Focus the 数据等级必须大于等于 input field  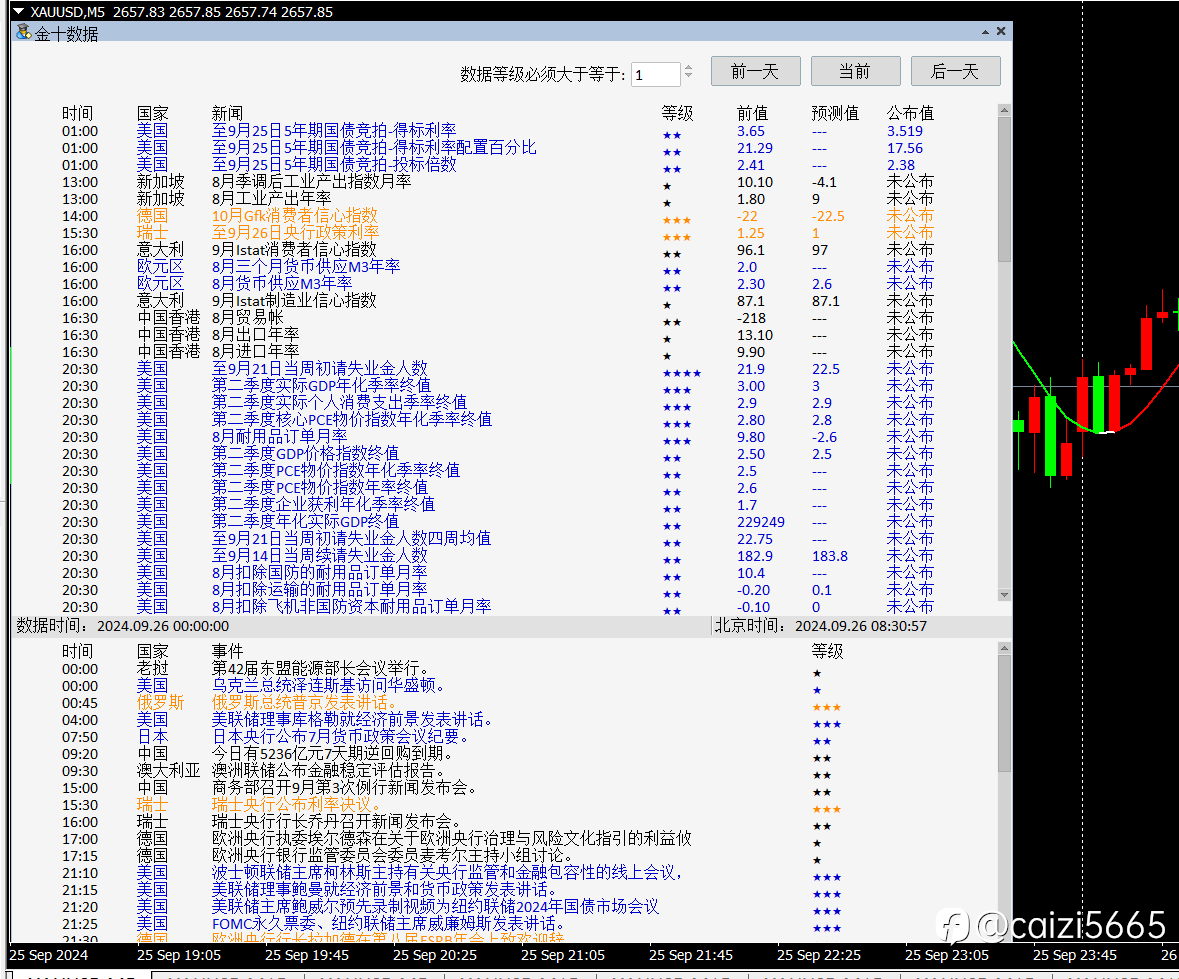pos(656,74)
